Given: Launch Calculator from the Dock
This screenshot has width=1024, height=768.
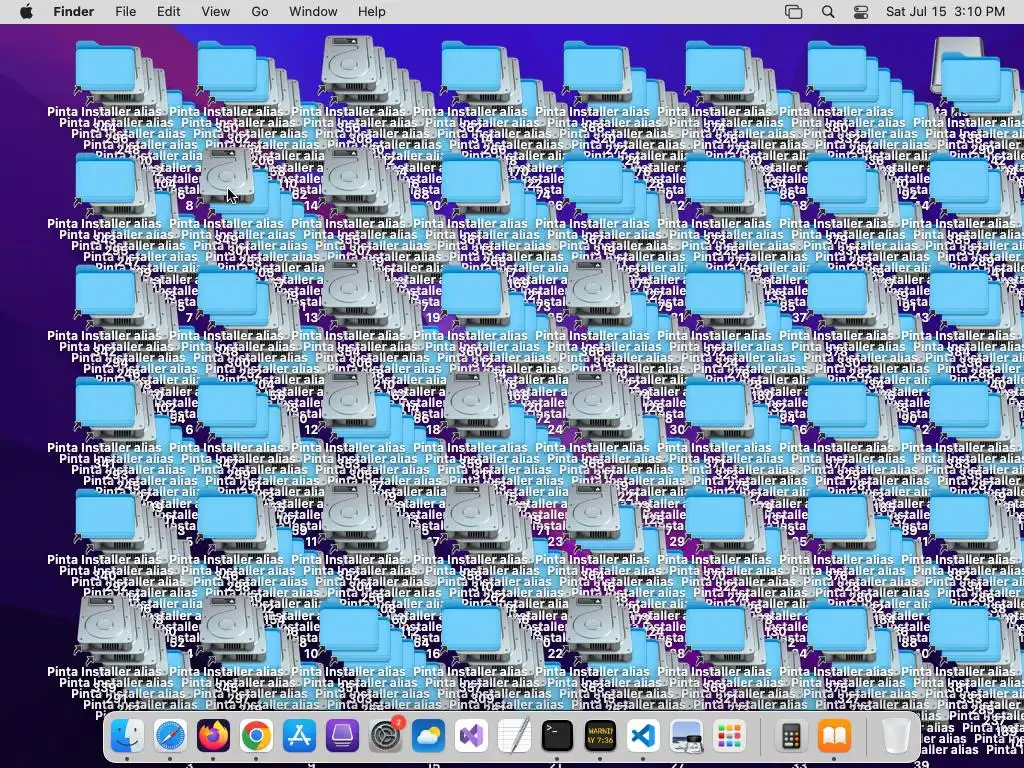Looking at the screenshot, I should coord(792,736).
